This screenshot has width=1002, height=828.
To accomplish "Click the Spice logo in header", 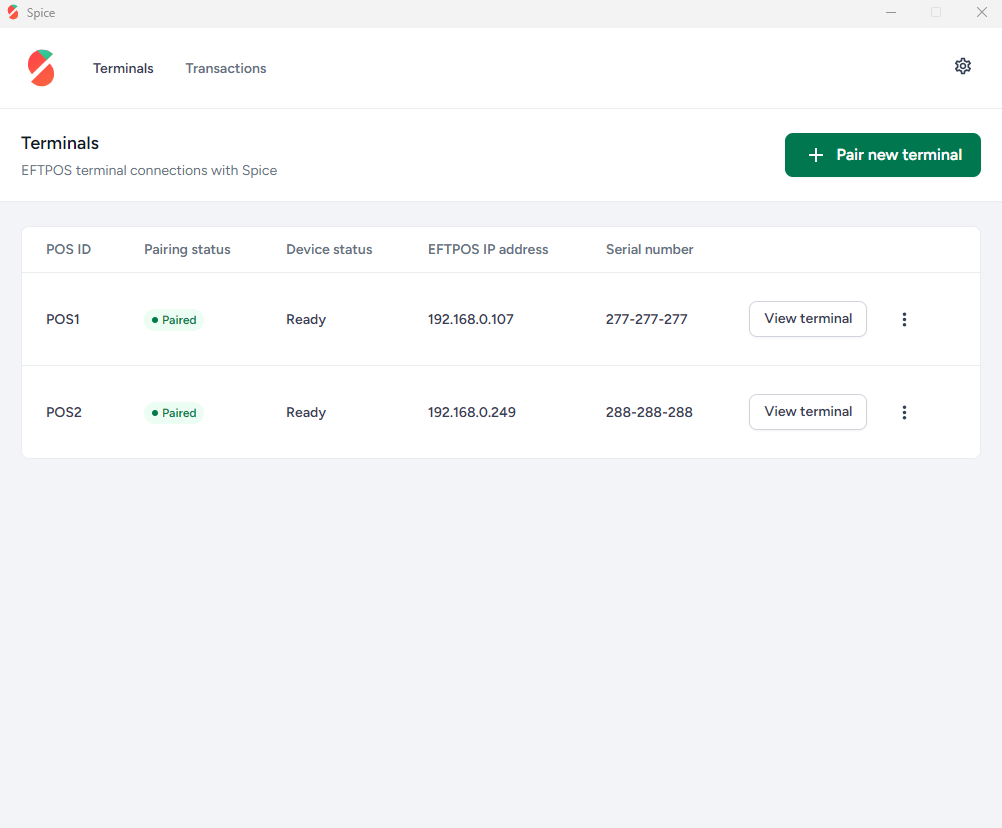I will (41, 68).
